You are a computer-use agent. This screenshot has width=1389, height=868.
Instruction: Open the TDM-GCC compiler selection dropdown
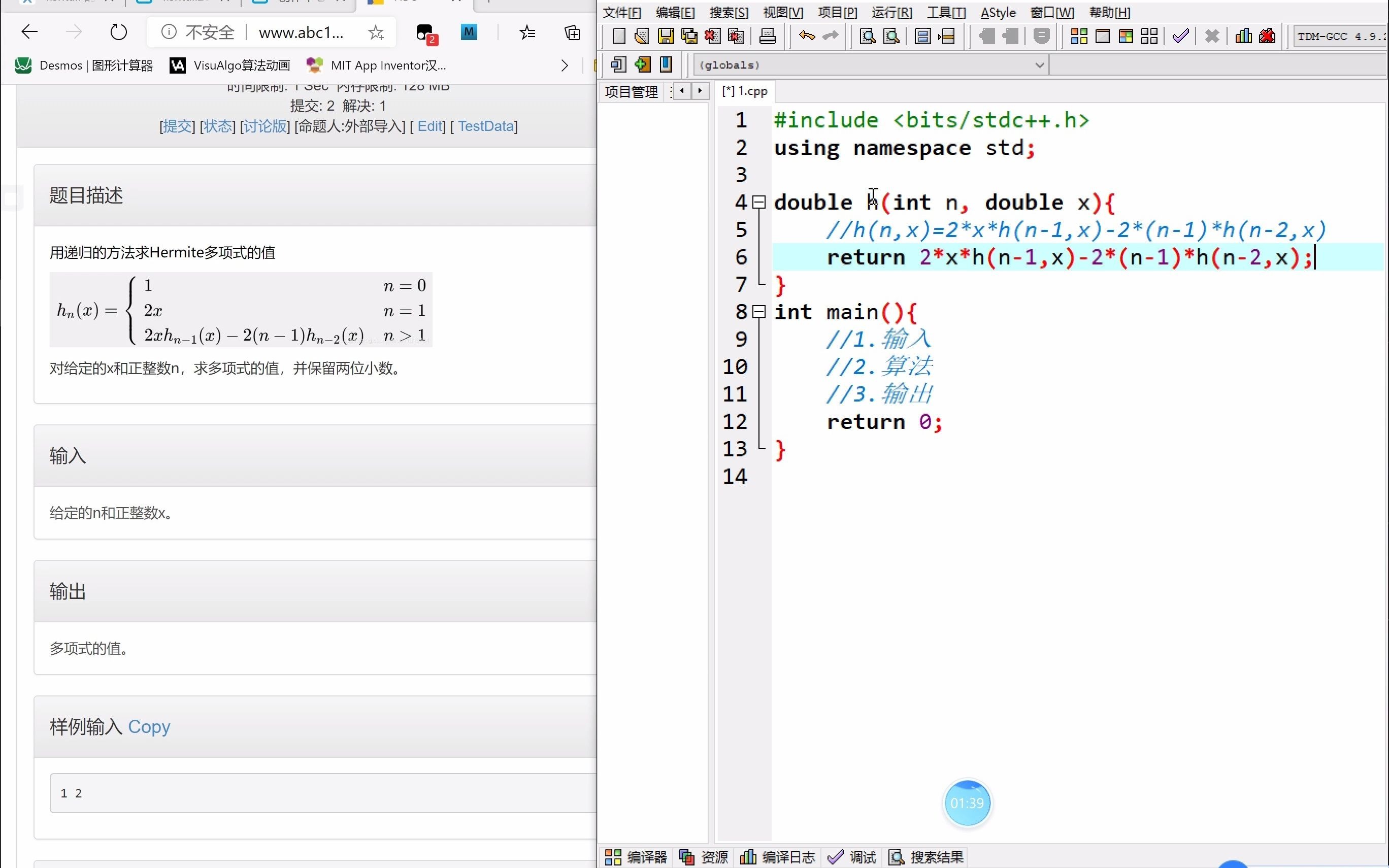click(x=1340, y=37)
